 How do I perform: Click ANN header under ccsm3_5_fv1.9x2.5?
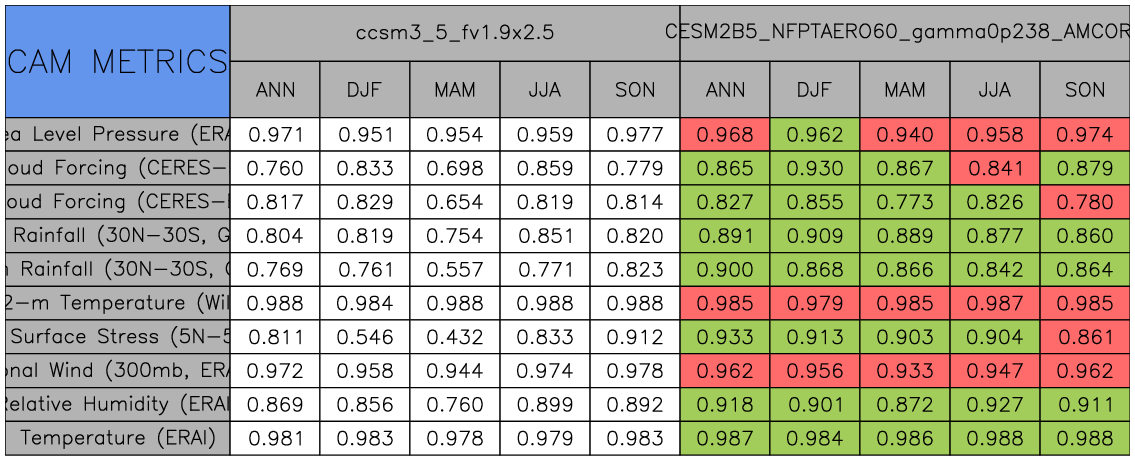point(275,90)
